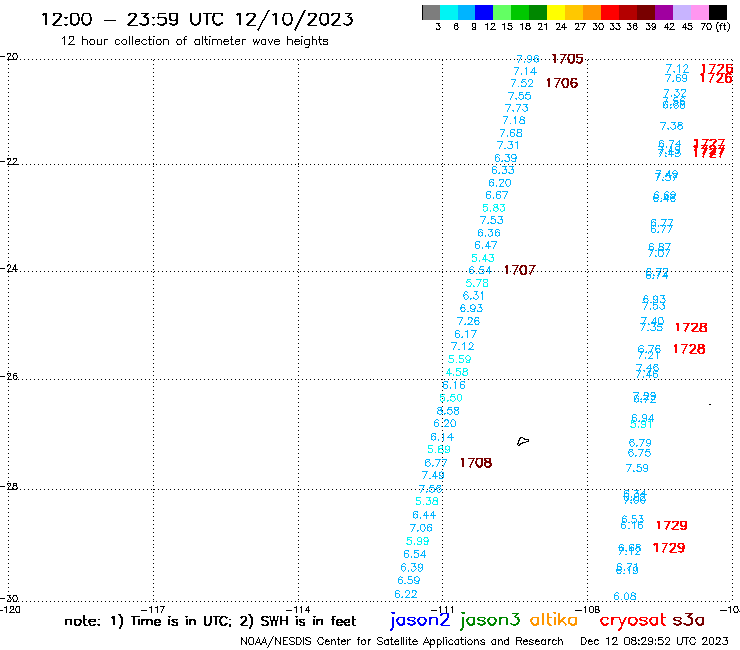Select the longitude axis label "-108"

click(x=588, y=609)
